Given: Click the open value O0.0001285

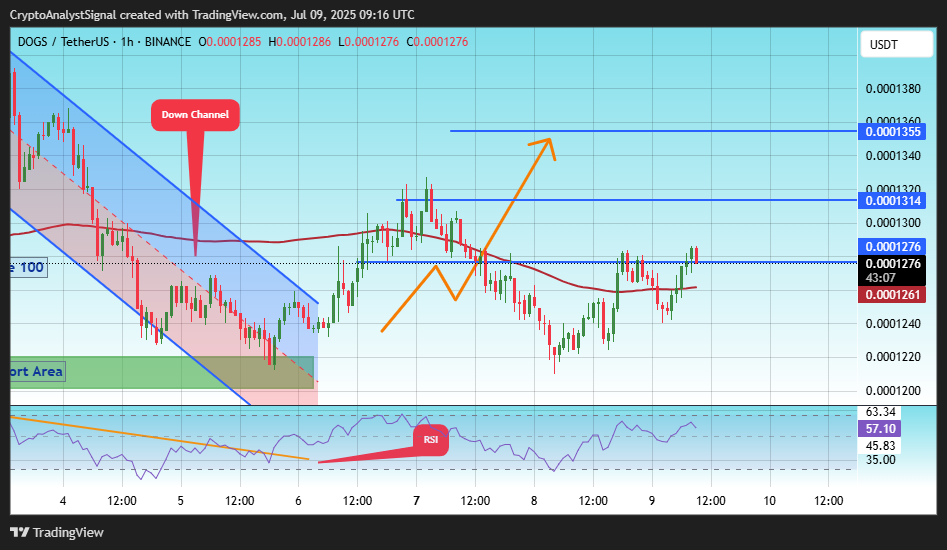Looking at the screenshot, I should pos(230,42).
